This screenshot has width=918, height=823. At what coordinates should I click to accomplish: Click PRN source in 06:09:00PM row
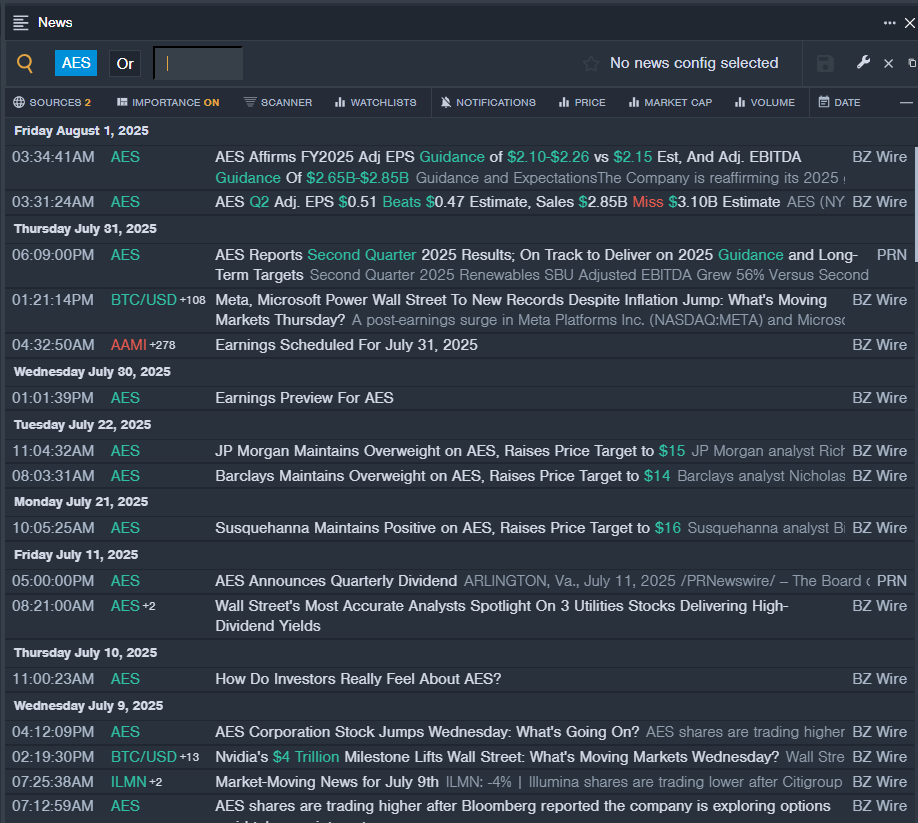click(x=892, y=255)
